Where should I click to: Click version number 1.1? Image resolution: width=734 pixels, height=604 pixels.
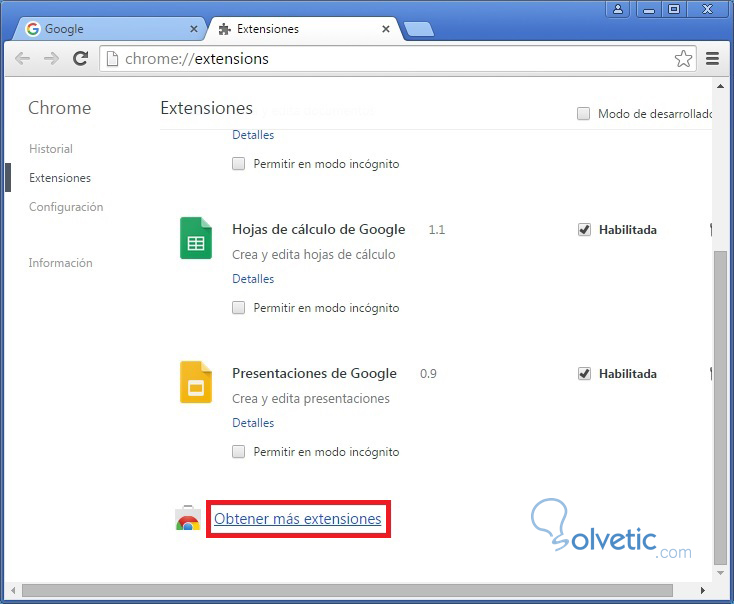(437, 230)
